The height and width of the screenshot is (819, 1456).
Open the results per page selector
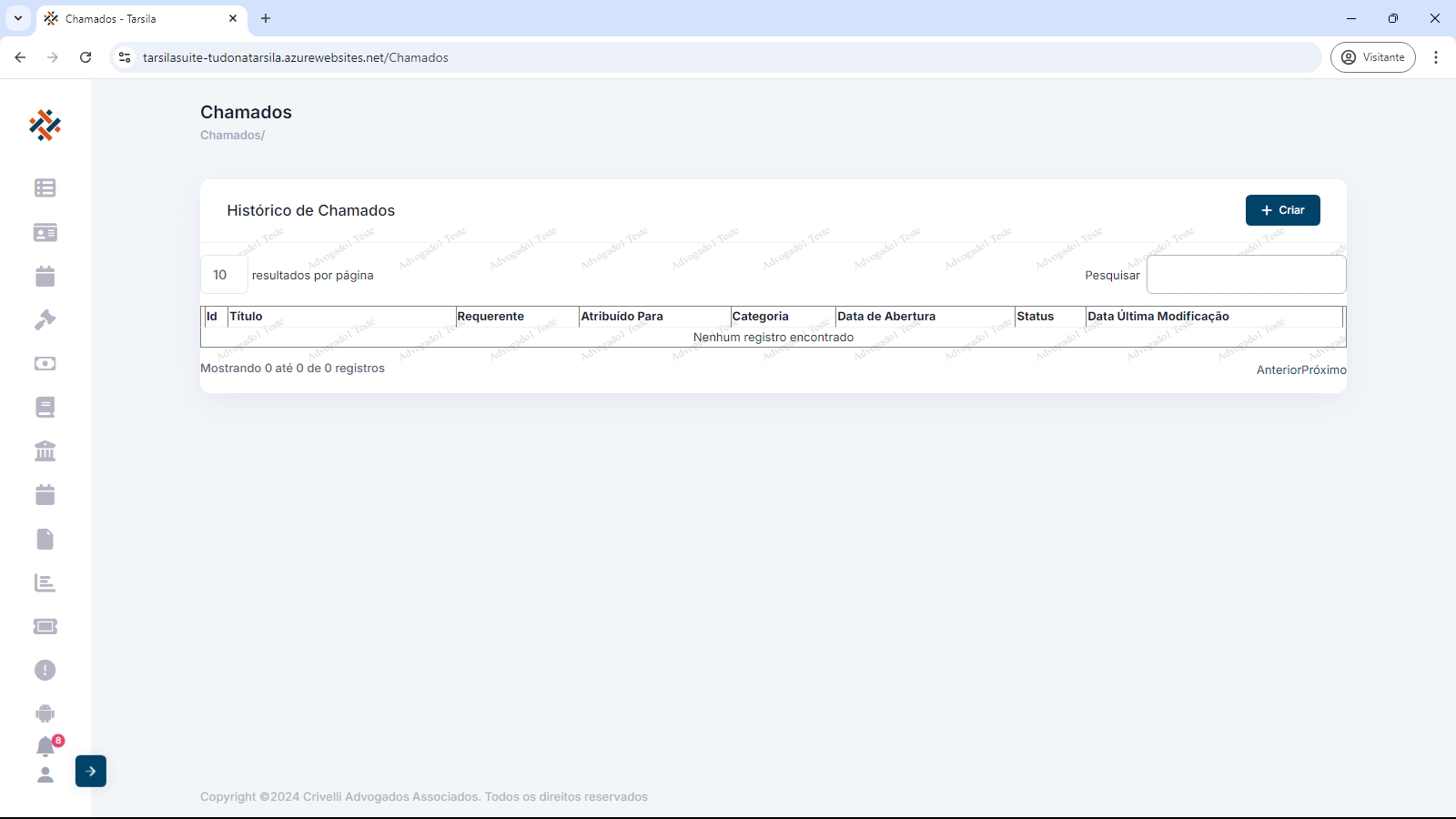tap(223, 275)
